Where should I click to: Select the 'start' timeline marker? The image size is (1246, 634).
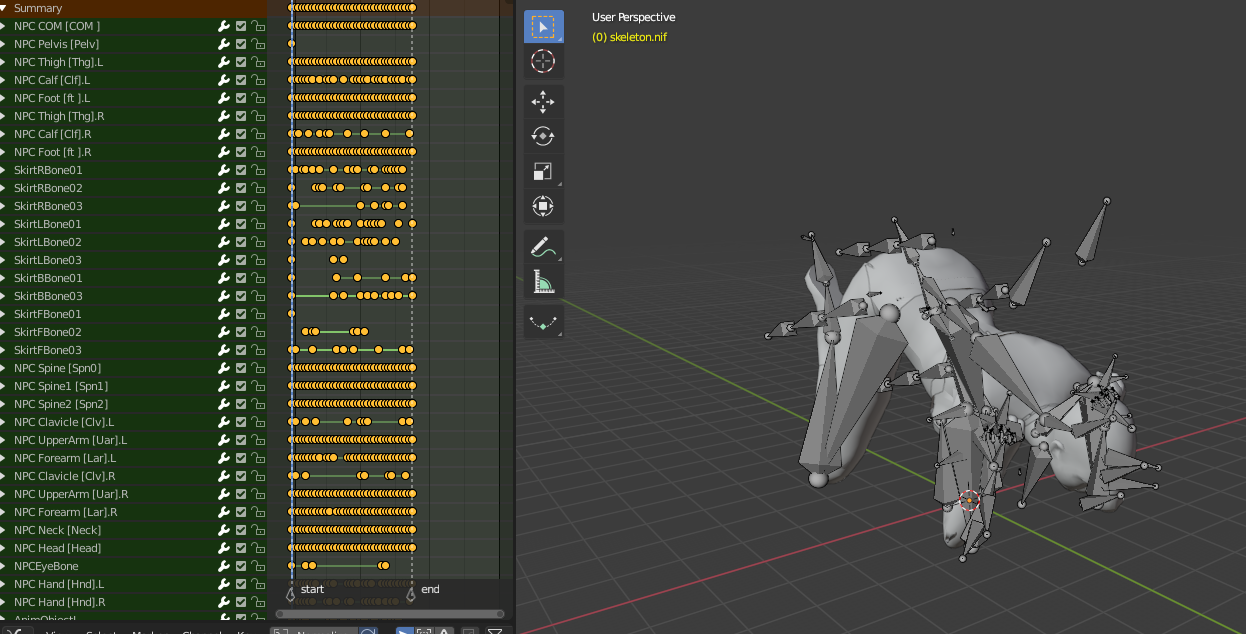point(291,593)
